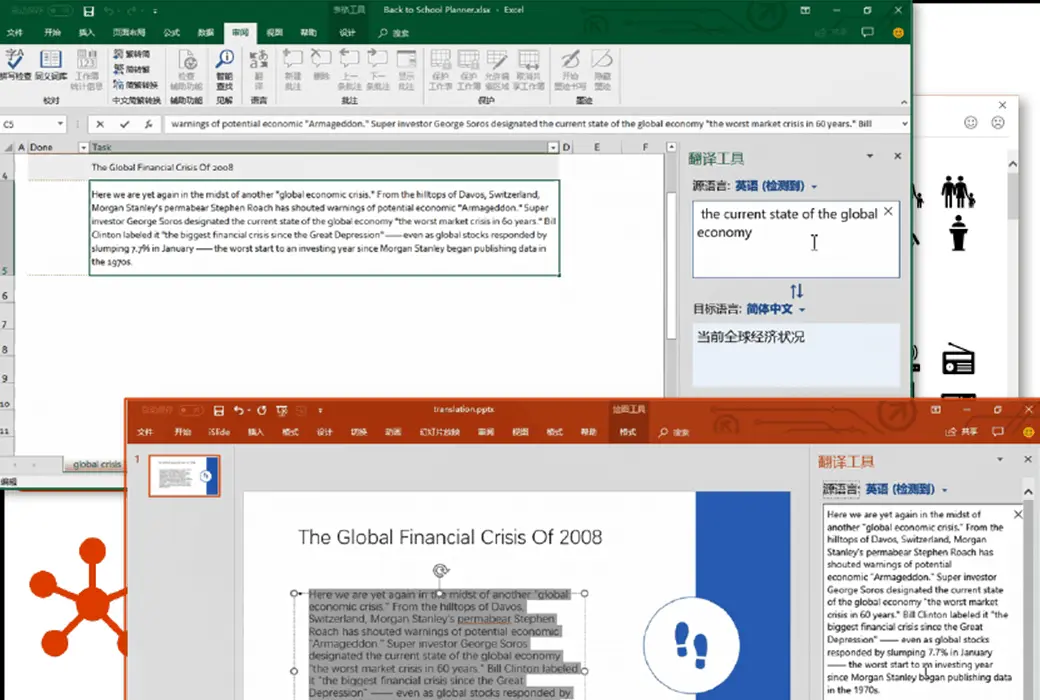The height and width of the screenshot is (700, 1040).
Task: Customize Excel Quick Access Toolbar dropdown
Action: click(155, 11)
